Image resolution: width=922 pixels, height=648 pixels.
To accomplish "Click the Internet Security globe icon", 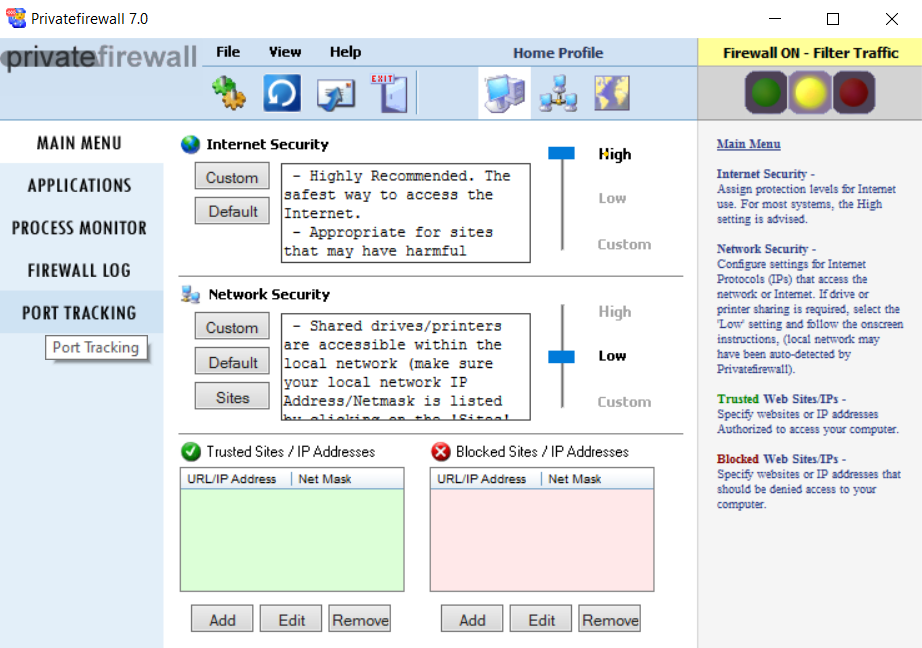I will click(189, 143).
